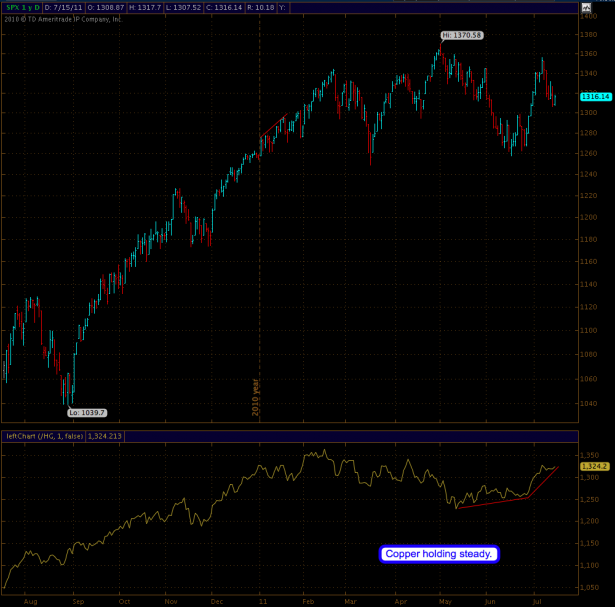Click the Apr label on the time axis
The height and width of the screenshot is (607, 615).
pyautogui.click(x=401, y=602)
